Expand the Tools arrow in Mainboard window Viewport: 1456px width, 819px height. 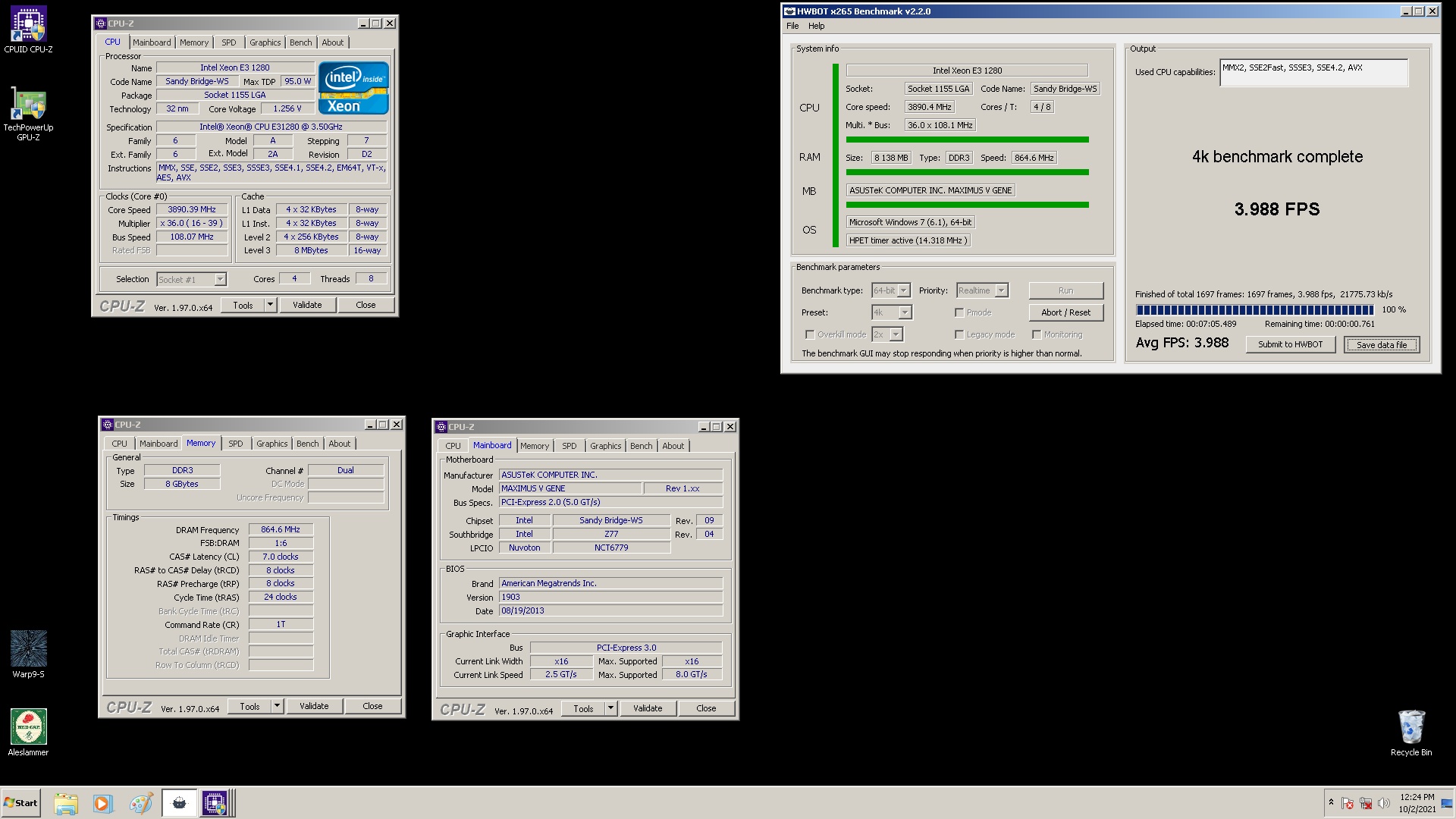[610, 708]
